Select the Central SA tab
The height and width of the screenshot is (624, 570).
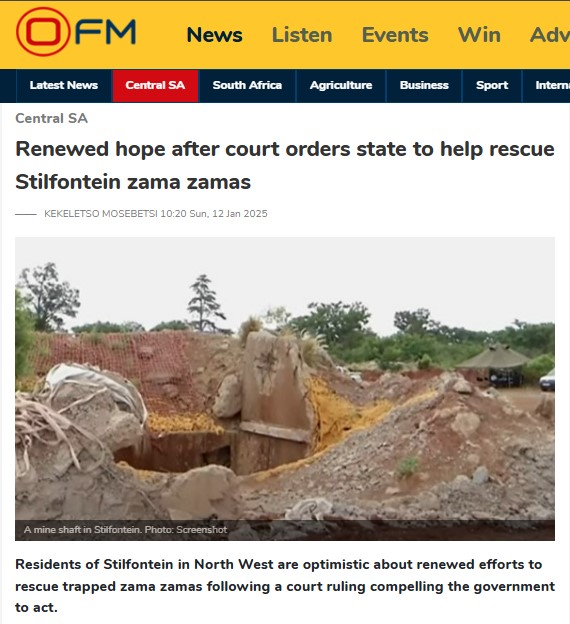pos(155,86)
